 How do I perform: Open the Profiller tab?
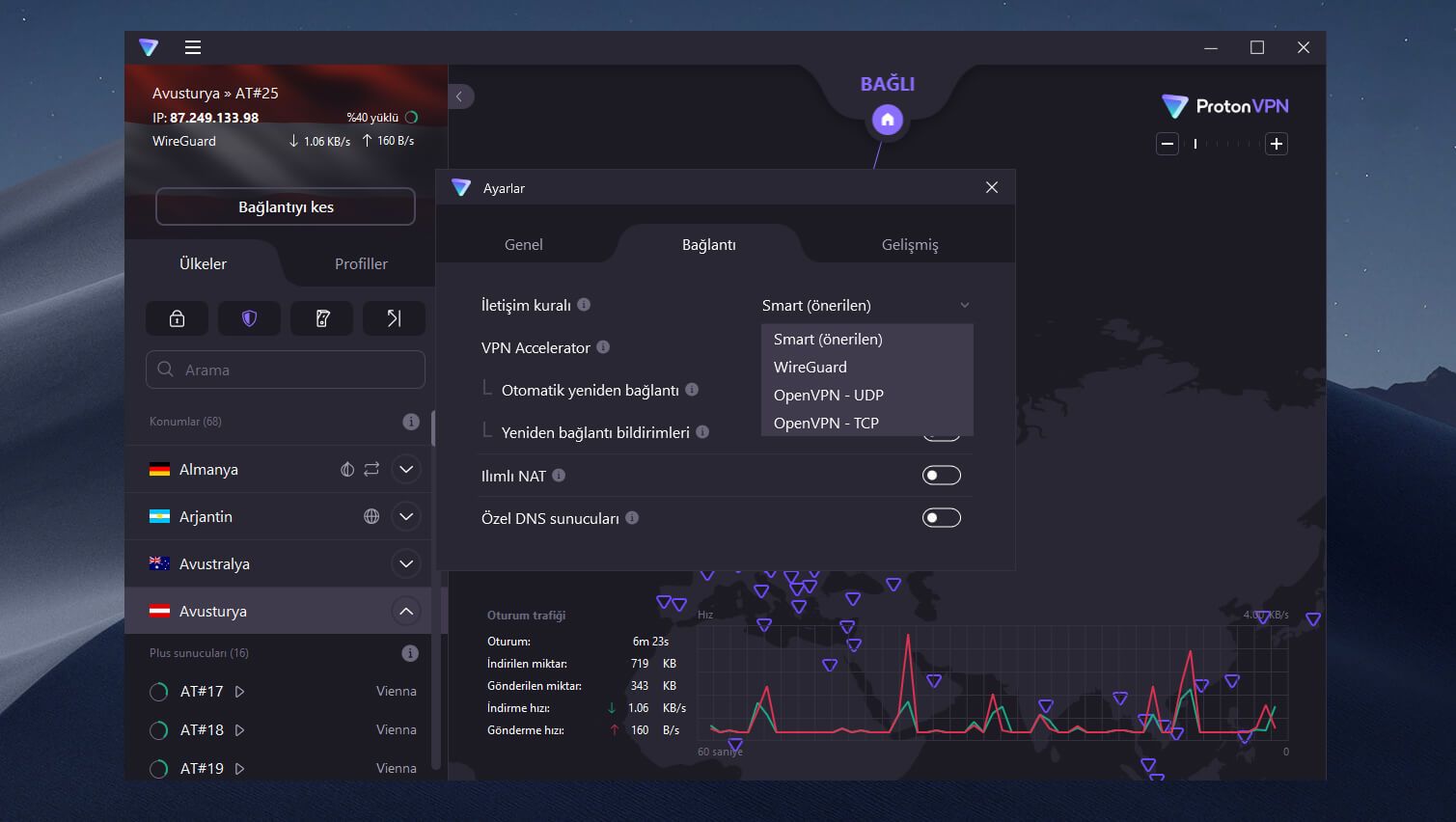[361, 263]
